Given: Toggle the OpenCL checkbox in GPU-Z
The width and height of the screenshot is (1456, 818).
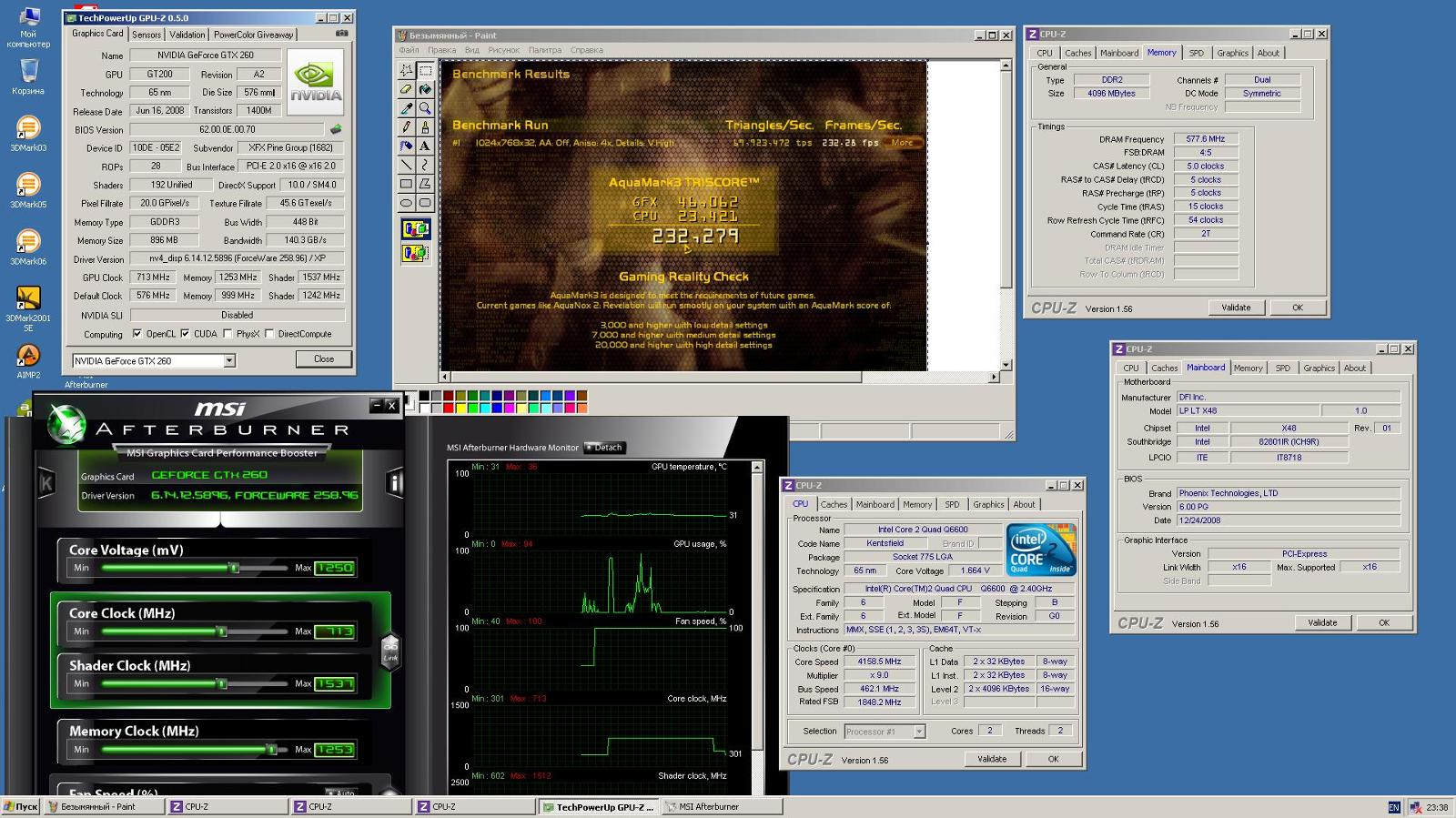Looking at the screenshot, I should (136, 334).
